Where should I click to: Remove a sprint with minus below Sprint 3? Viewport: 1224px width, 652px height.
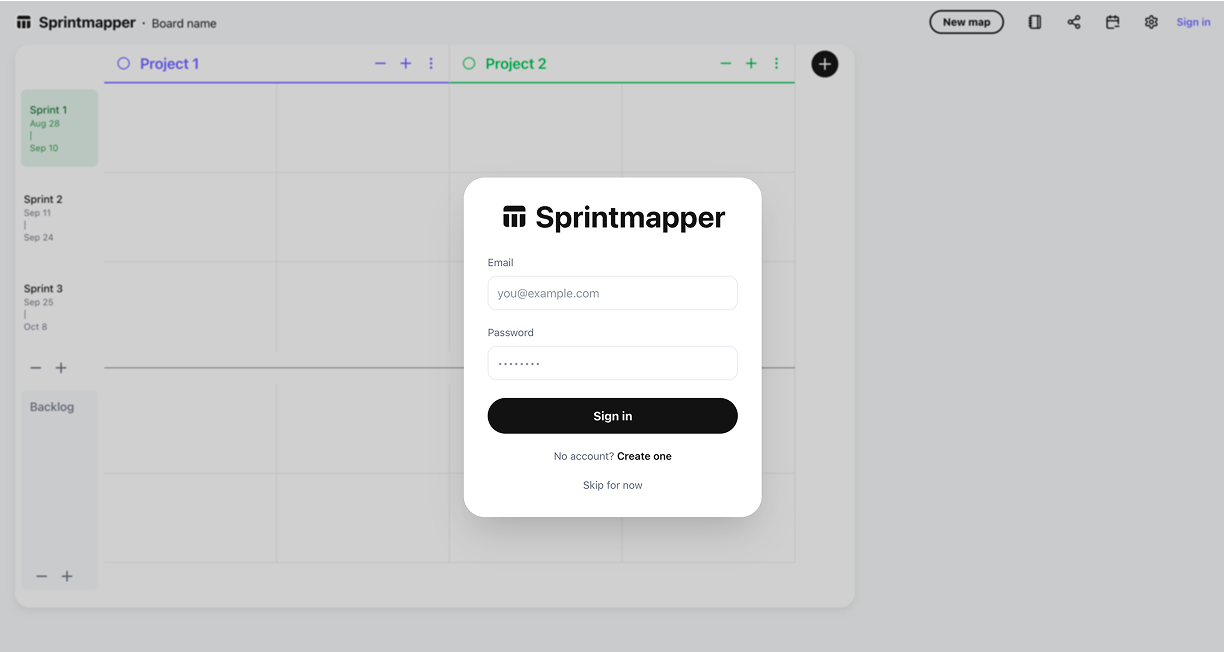(36, 368)
